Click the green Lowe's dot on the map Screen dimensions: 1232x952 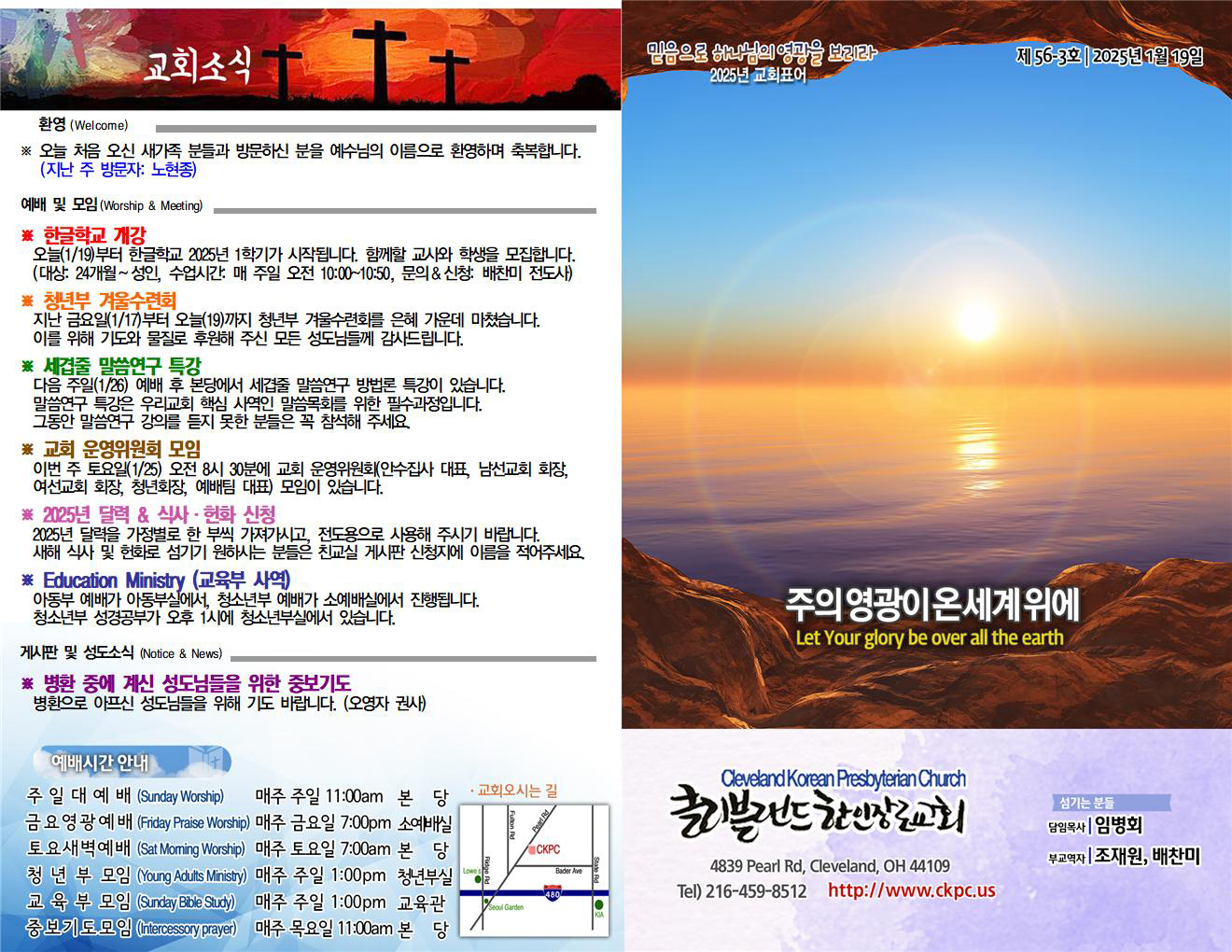(x=478, y=879)
